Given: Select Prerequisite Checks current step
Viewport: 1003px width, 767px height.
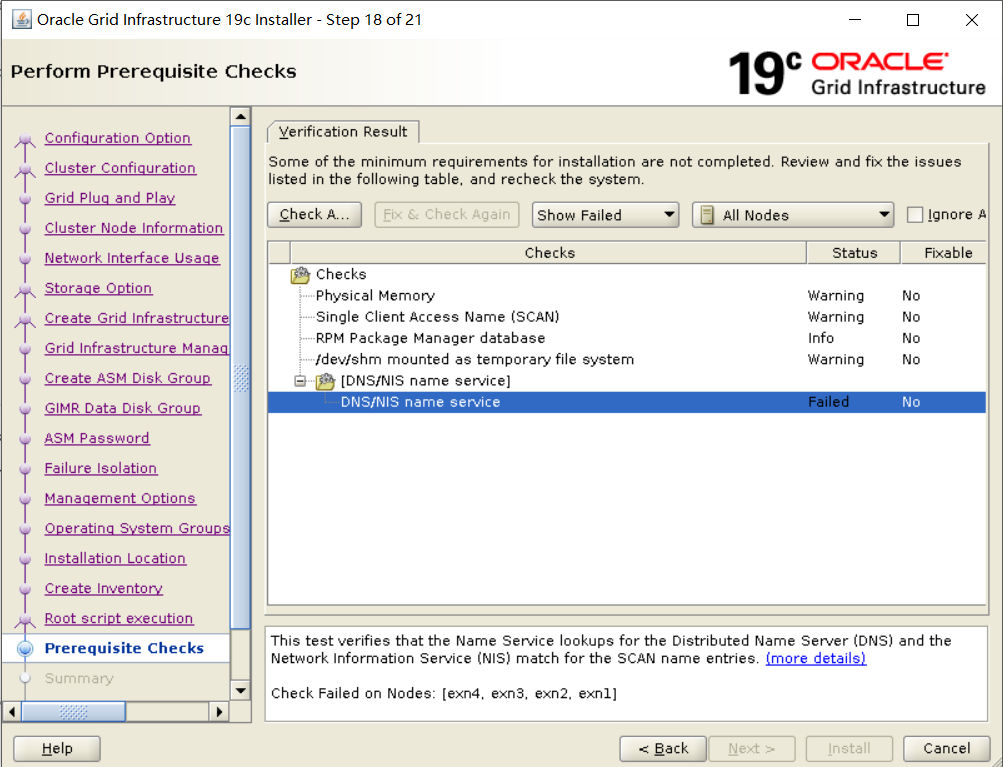Looking at the screenshot, I should [124, 649].
